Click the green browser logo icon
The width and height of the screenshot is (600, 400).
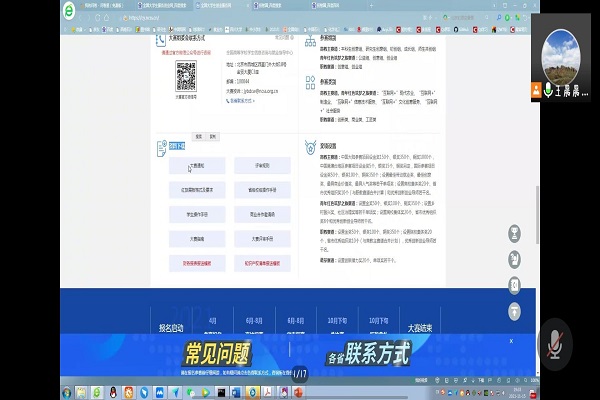(11, 13)
